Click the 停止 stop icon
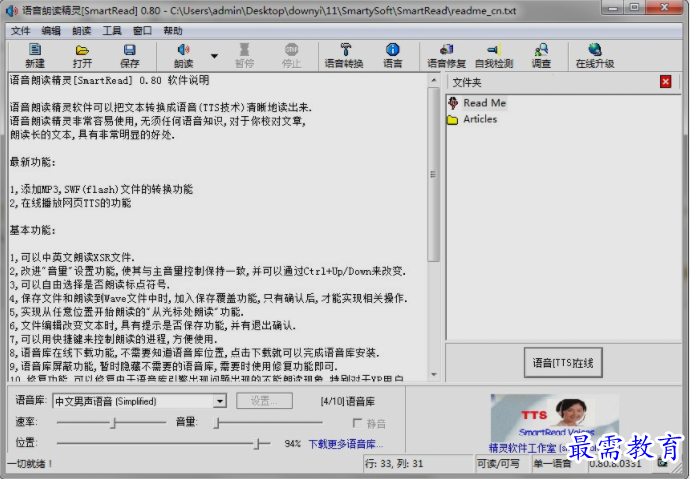The width and height of the screenshot is (690, 479). [x=291, y=55]
